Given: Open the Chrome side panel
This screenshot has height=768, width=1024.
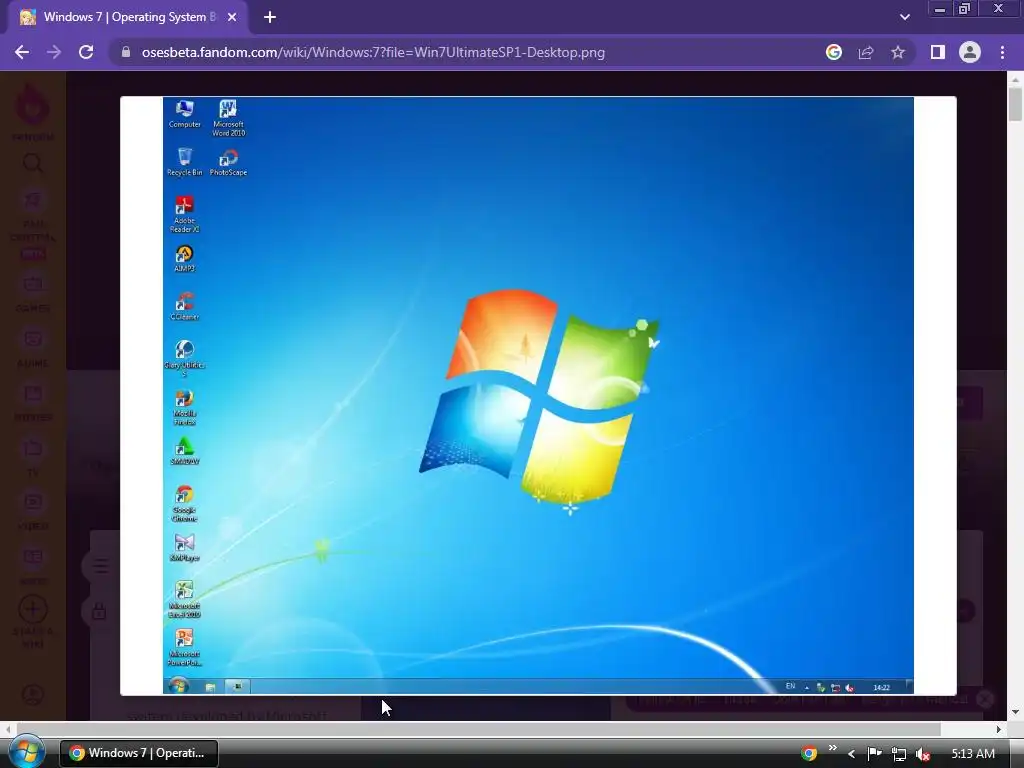Looking at the screenshot, I should pyautogui.click(x=938, y=52).
